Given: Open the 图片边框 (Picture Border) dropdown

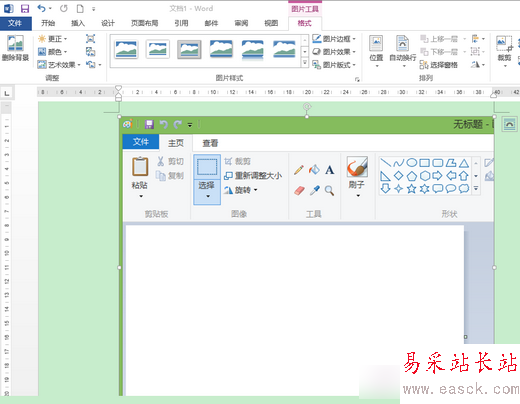Looking at the screenshot, I should (x=334, y=39).
